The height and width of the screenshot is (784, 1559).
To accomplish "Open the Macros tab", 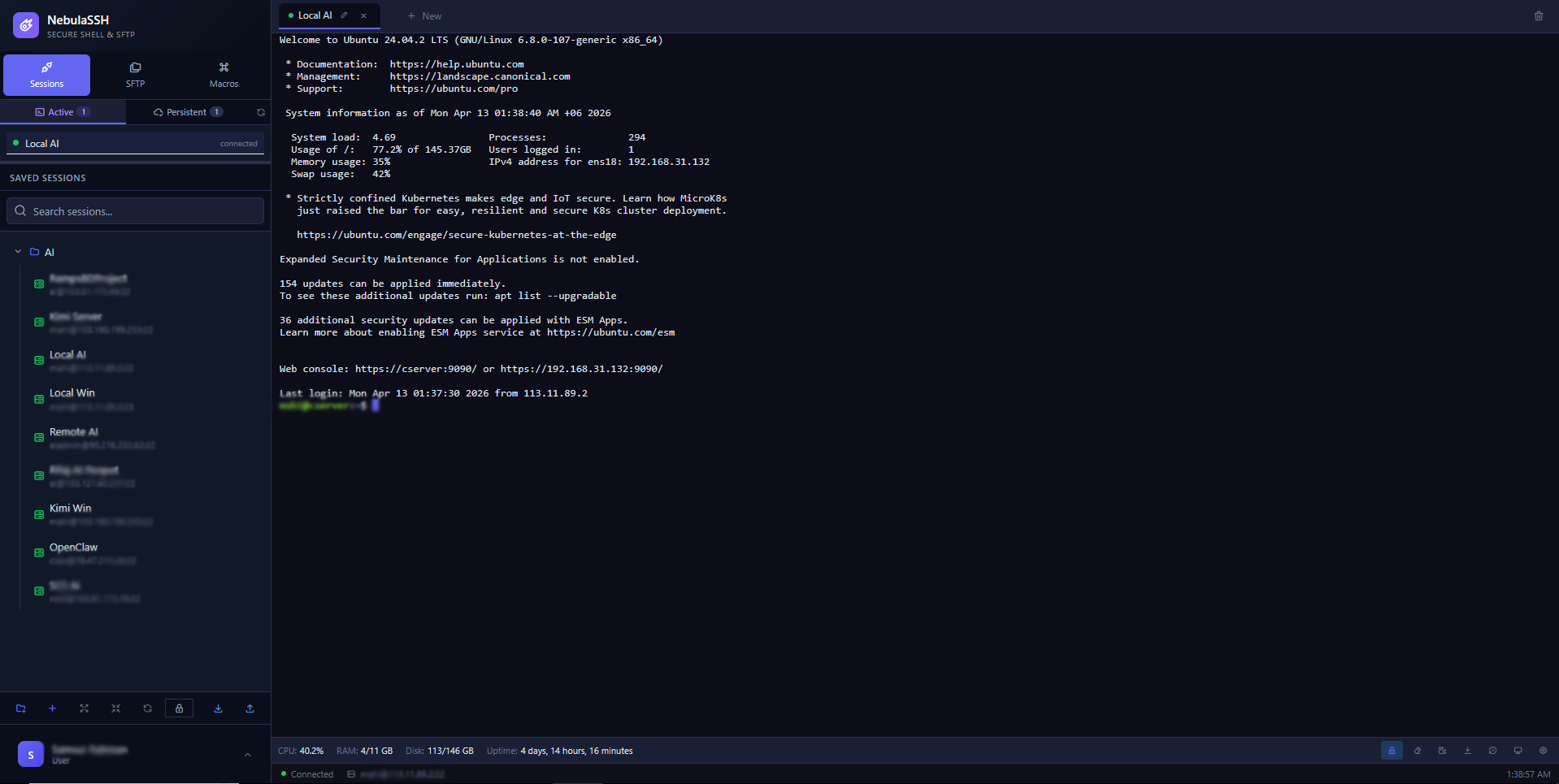I will [224, 75].
